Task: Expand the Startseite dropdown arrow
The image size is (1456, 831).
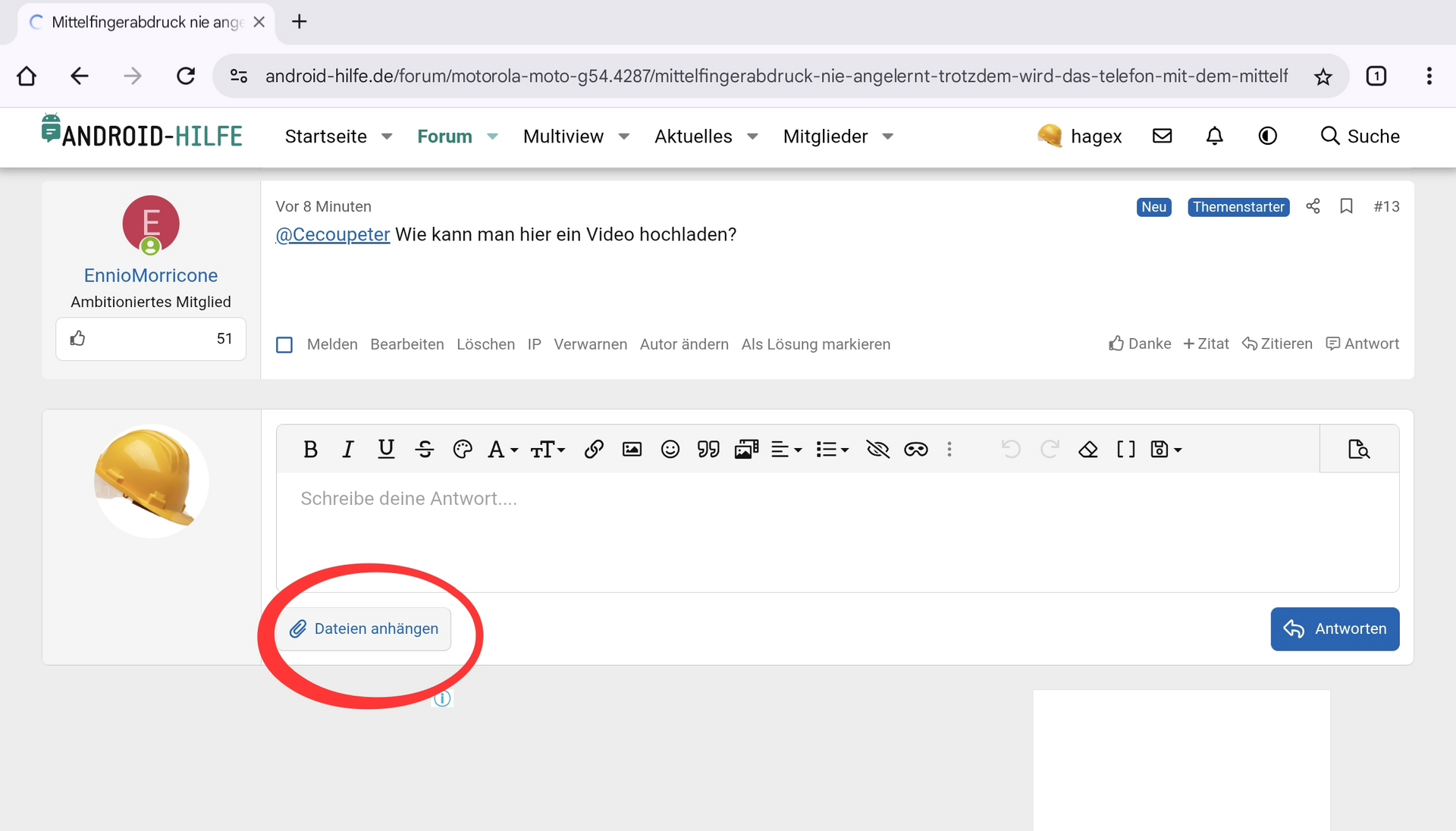Action: click(x=387, y=137)
